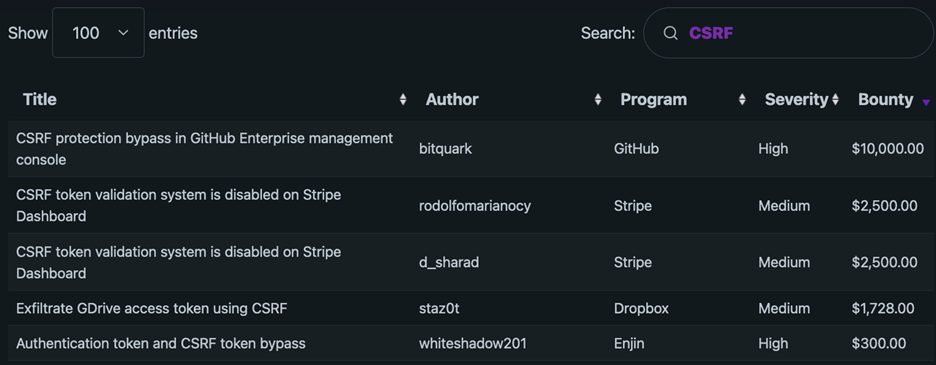Click into the search field containing CSRF
Image resolution: width=936 pixels, height=365 pixels.
click(788, 33)
